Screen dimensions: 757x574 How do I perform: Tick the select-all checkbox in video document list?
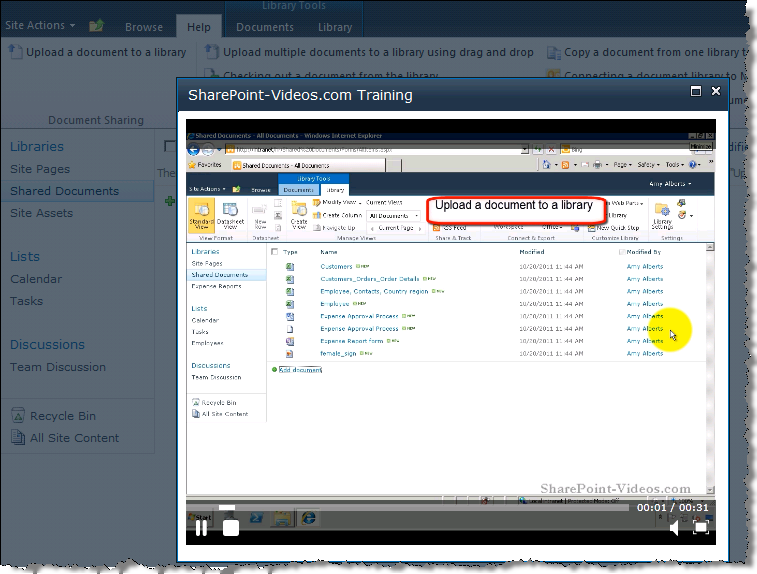coord(275,252)
